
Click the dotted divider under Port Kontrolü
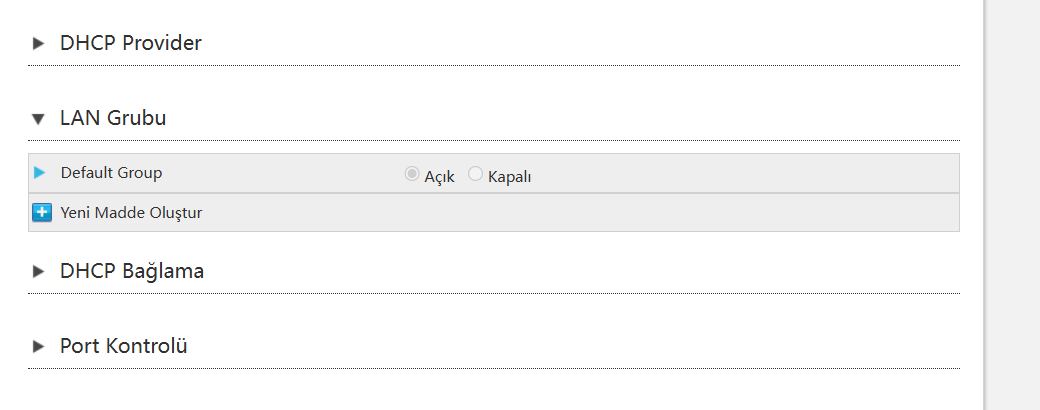[x=494, y=368]
